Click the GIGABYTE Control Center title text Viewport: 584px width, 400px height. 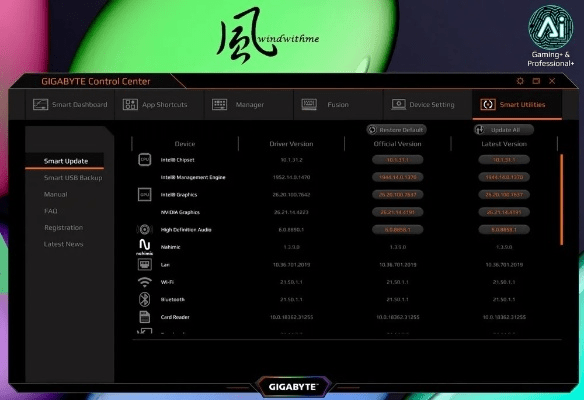point(96,81)
